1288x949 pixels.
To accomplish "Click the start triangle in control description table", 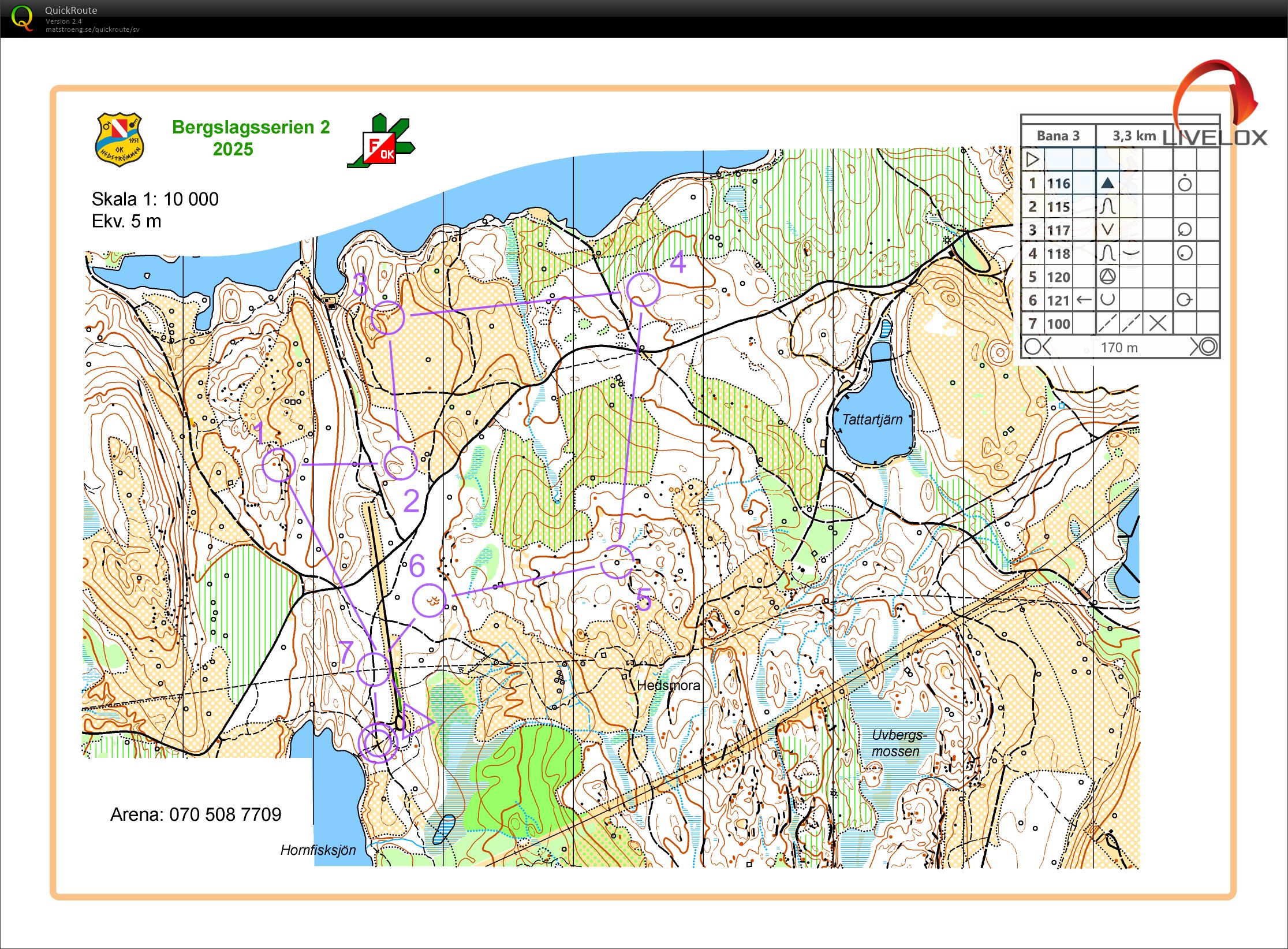I will pos(1033,159).
